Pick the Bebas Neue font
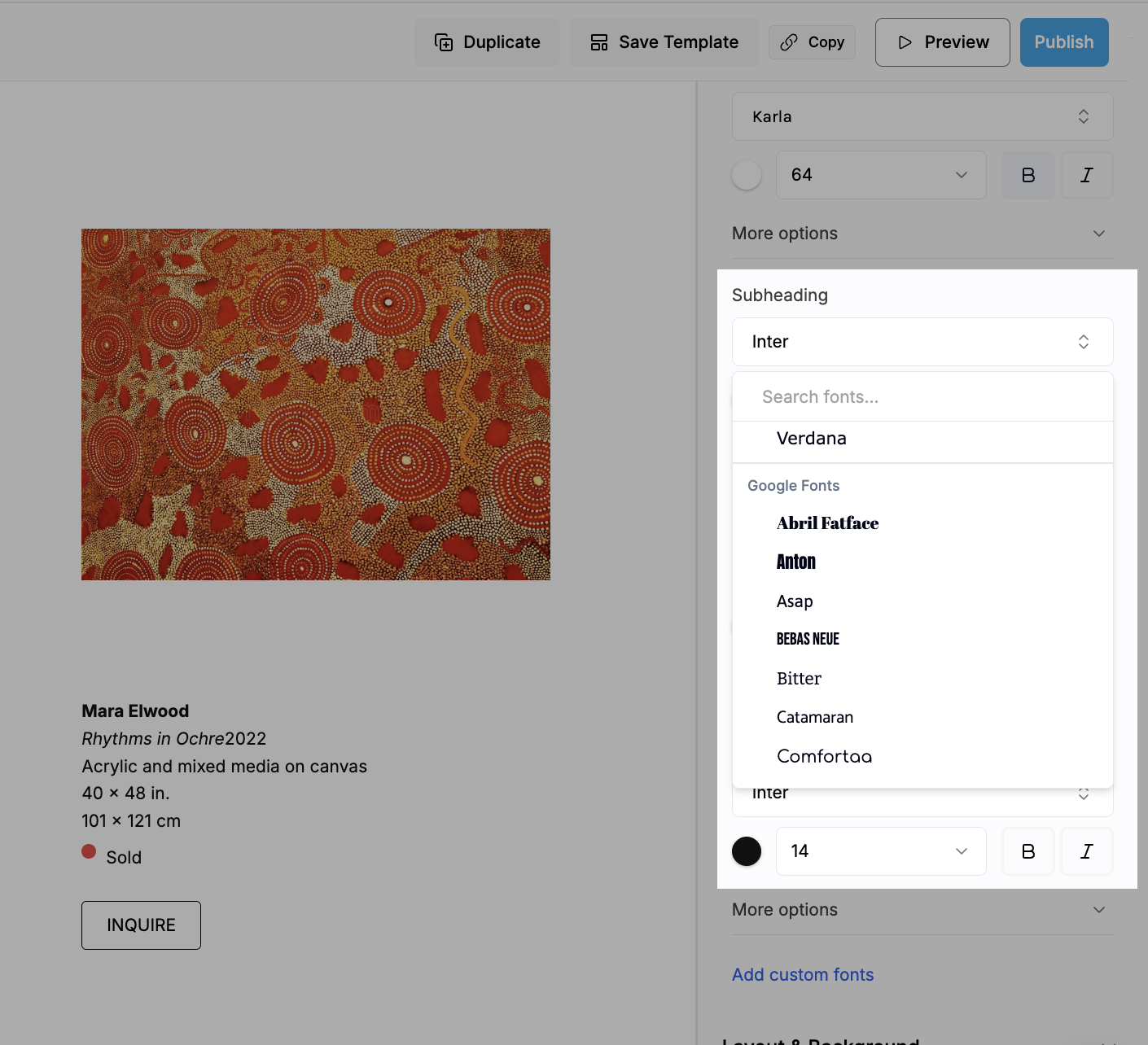This screenshot has width=1148, height=1045. click(808, 640)
